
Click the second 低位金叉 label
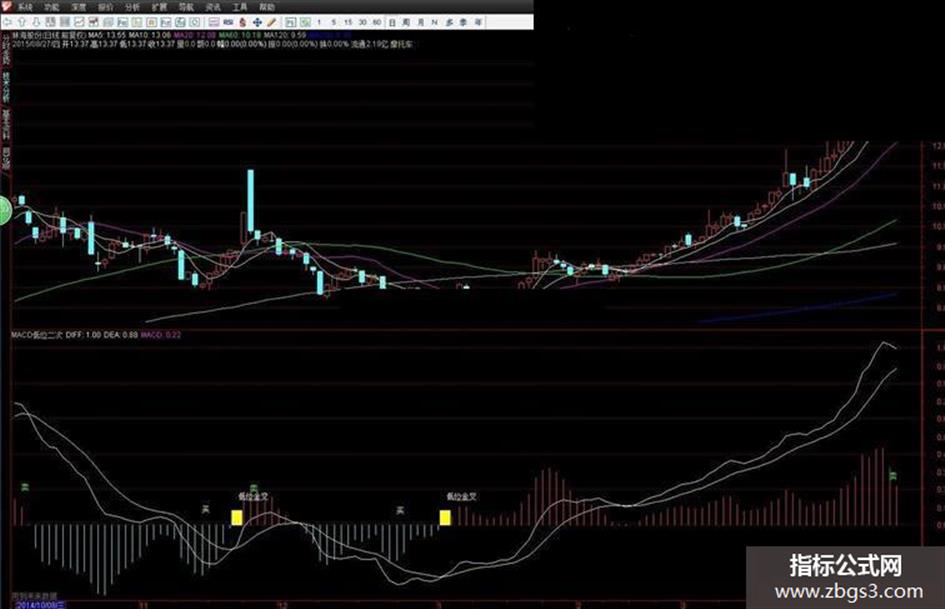pyautogui.click(x=462, y=497)
